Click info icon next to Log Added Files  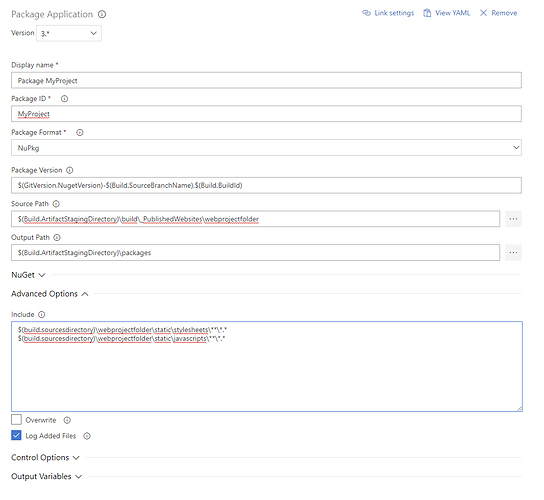tap(87, 436)
